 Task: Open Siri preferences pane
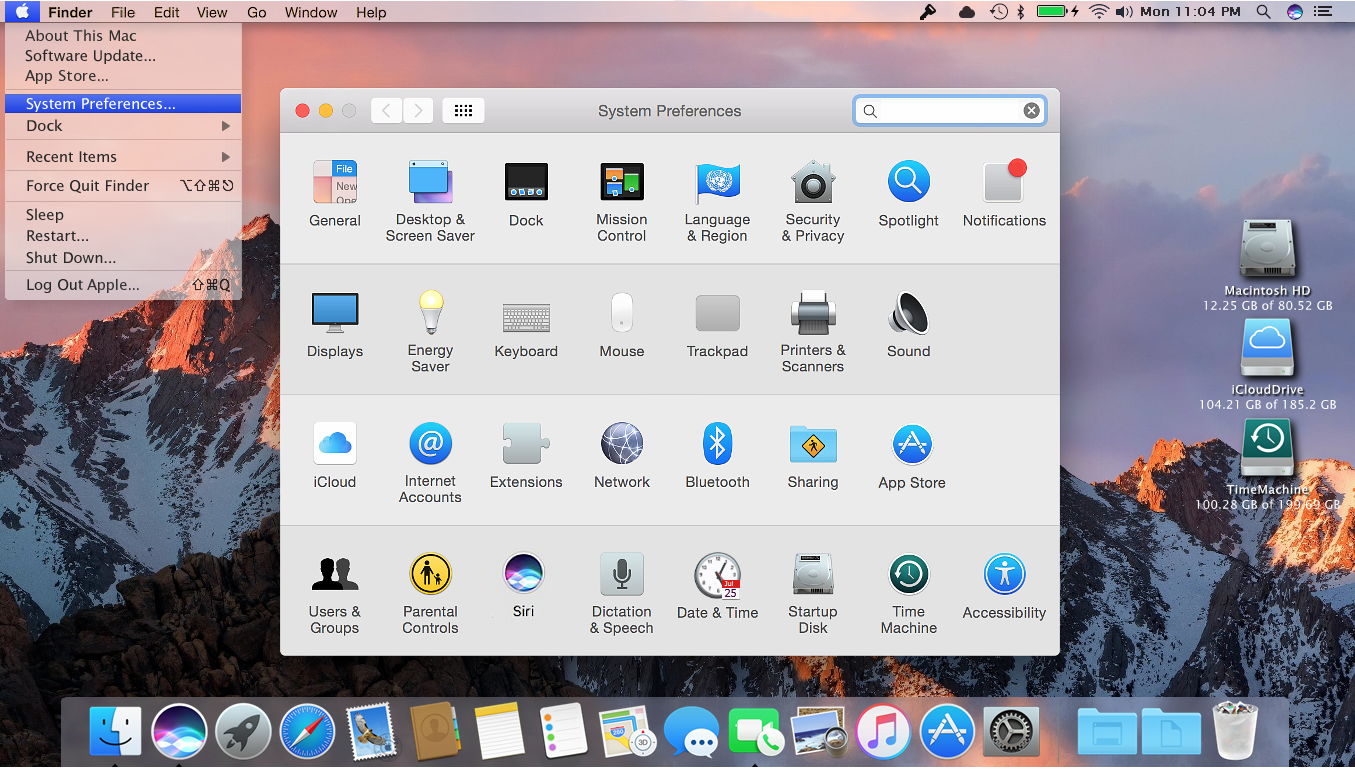524,585
